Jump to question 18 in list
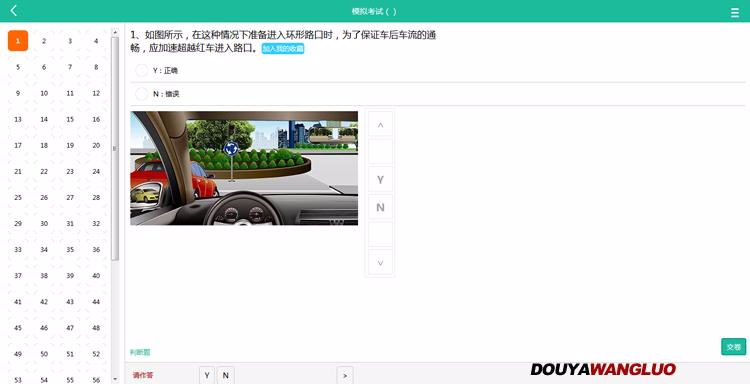The height and width of the screenshot is (384, 750). 44,145
